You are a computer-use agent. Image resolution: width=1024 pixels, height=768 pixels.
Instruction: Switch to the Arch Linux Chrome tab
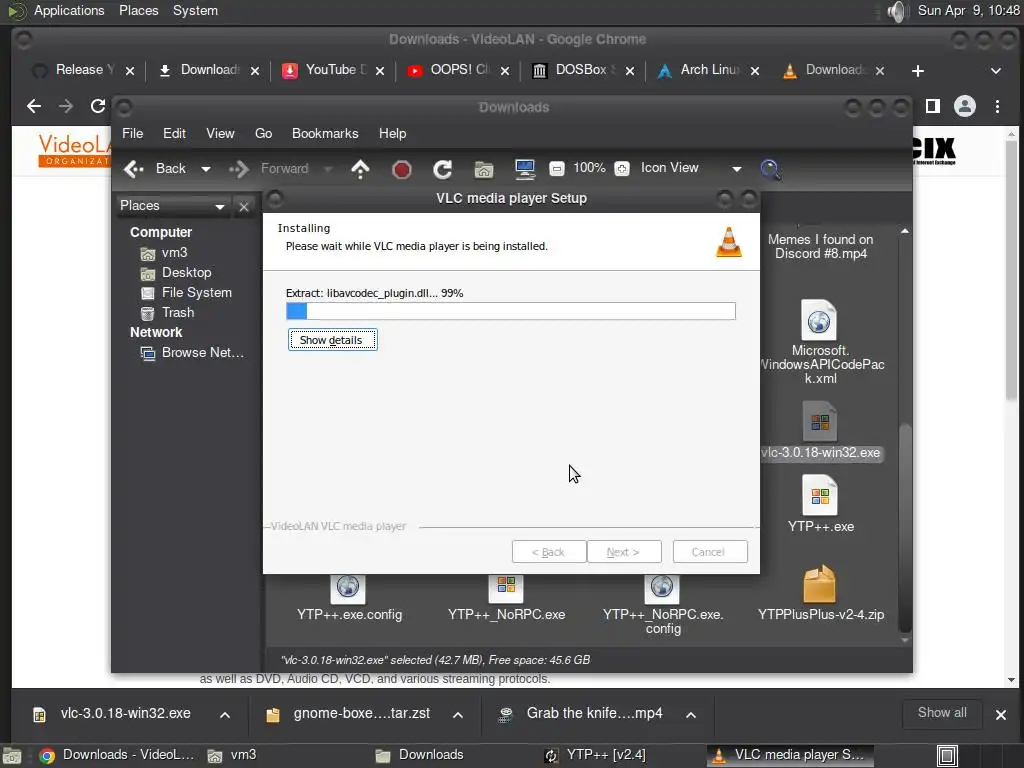pyautogui.click(x=709, y=70)
